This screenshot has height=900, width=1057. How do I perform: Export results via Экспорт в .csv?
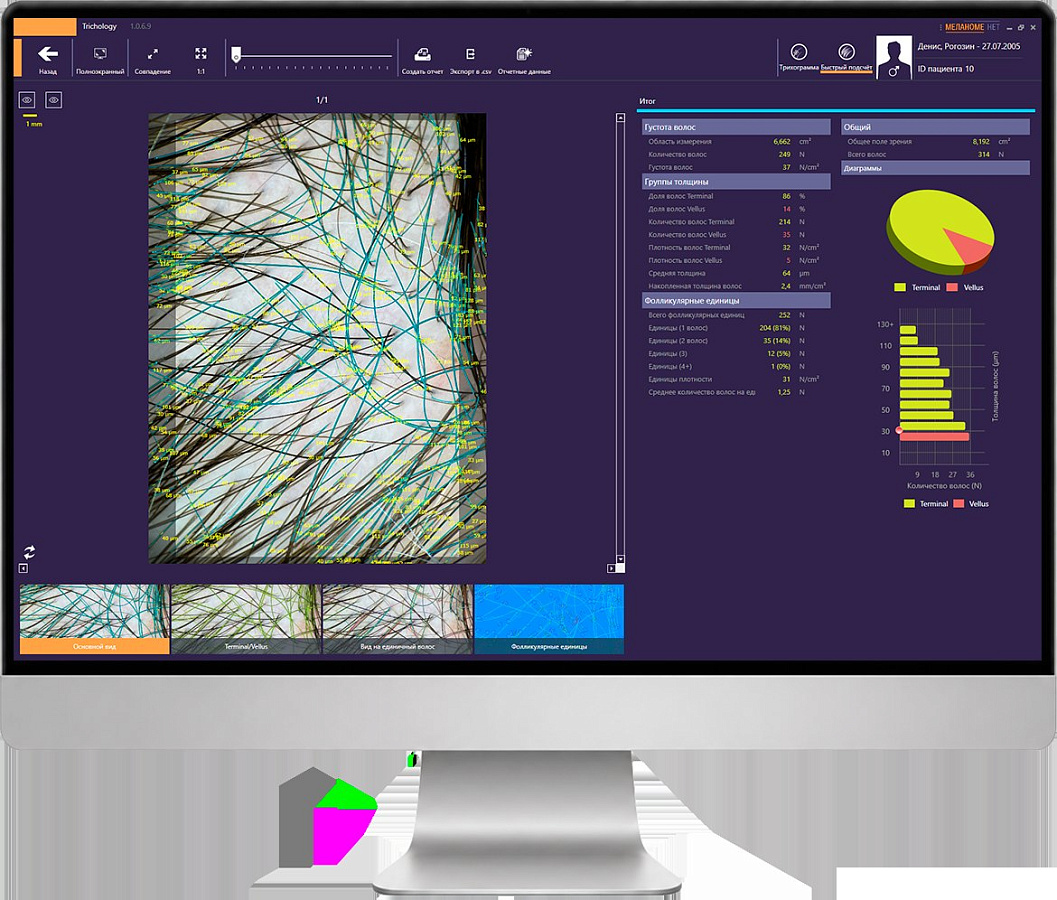pyautogui.click(x=471, y=59)
